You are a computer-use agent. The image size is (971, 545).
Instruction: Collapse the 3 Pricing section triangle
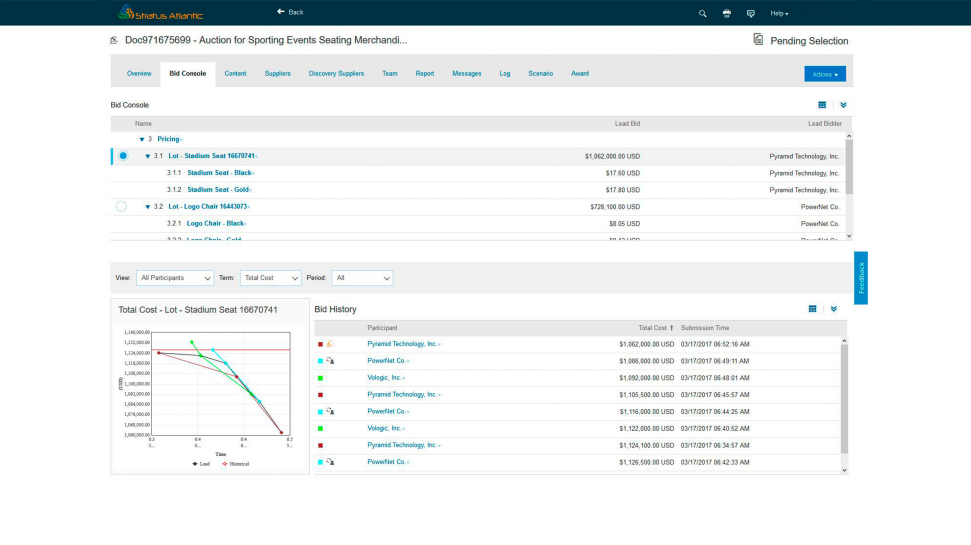click(142, 139)
